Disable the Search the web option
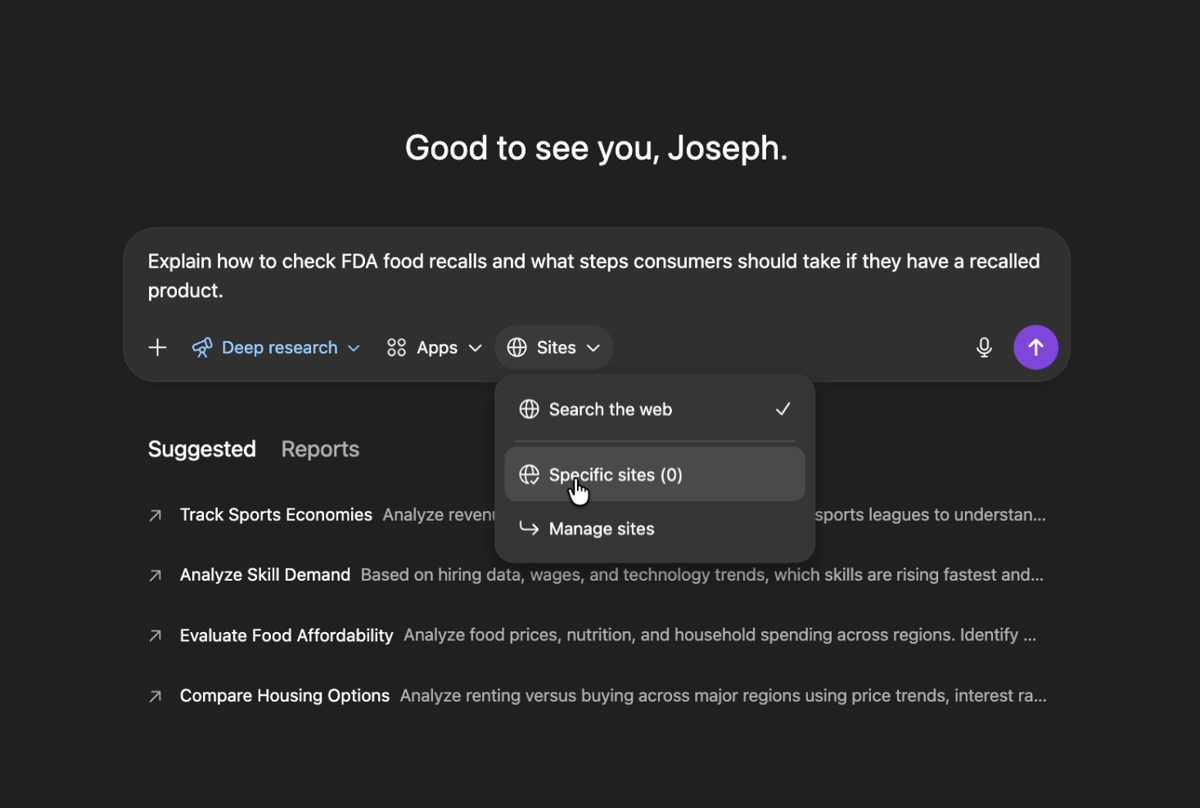 tap(655, 409)
